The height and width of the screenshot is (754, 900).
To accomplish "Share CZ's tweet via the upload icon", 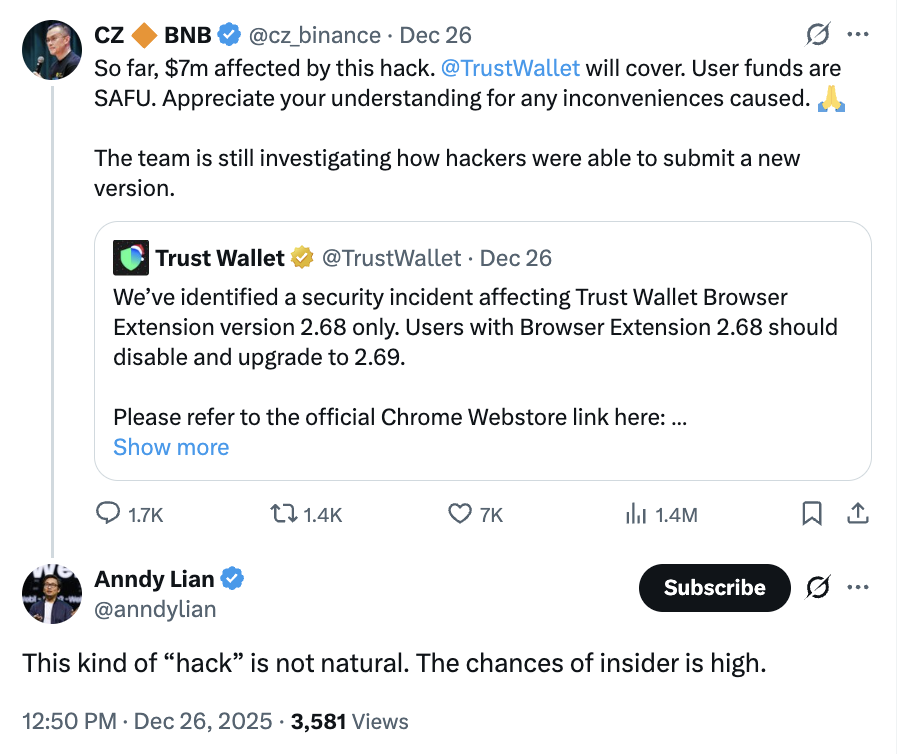I will [858, 514].
